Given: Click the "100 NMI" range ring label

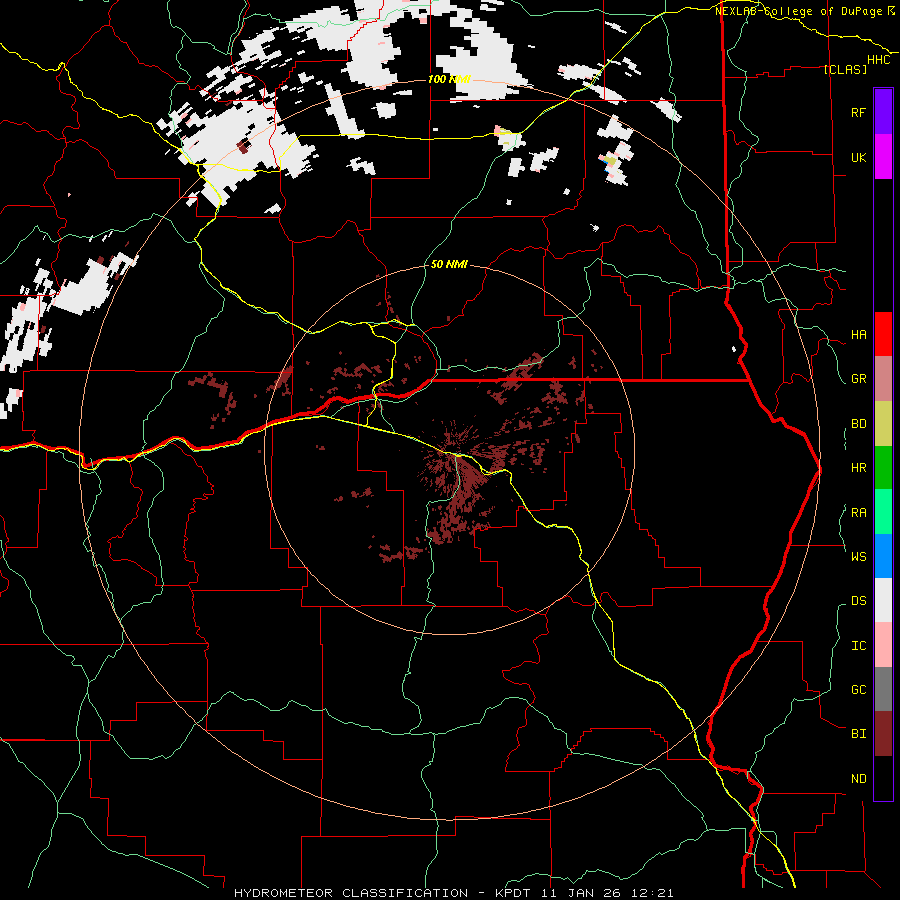Looking at the screenshot, I should click(x=449, y=79).
